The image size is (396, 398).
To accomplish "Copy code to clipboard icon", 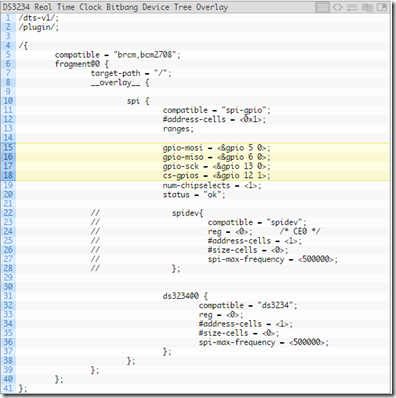I will (x=367, y=7).
